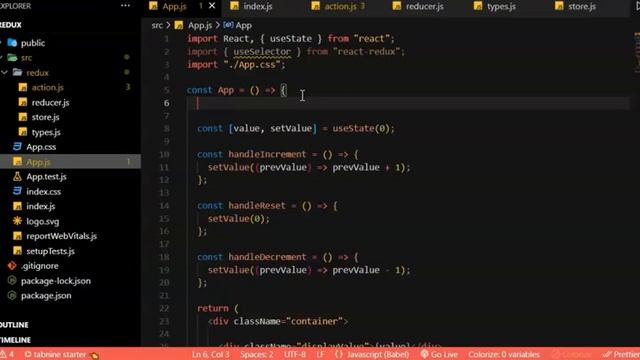Click tabnine starter in status bar
Viewport: 640px width, 360px height.
coord(60,354)
